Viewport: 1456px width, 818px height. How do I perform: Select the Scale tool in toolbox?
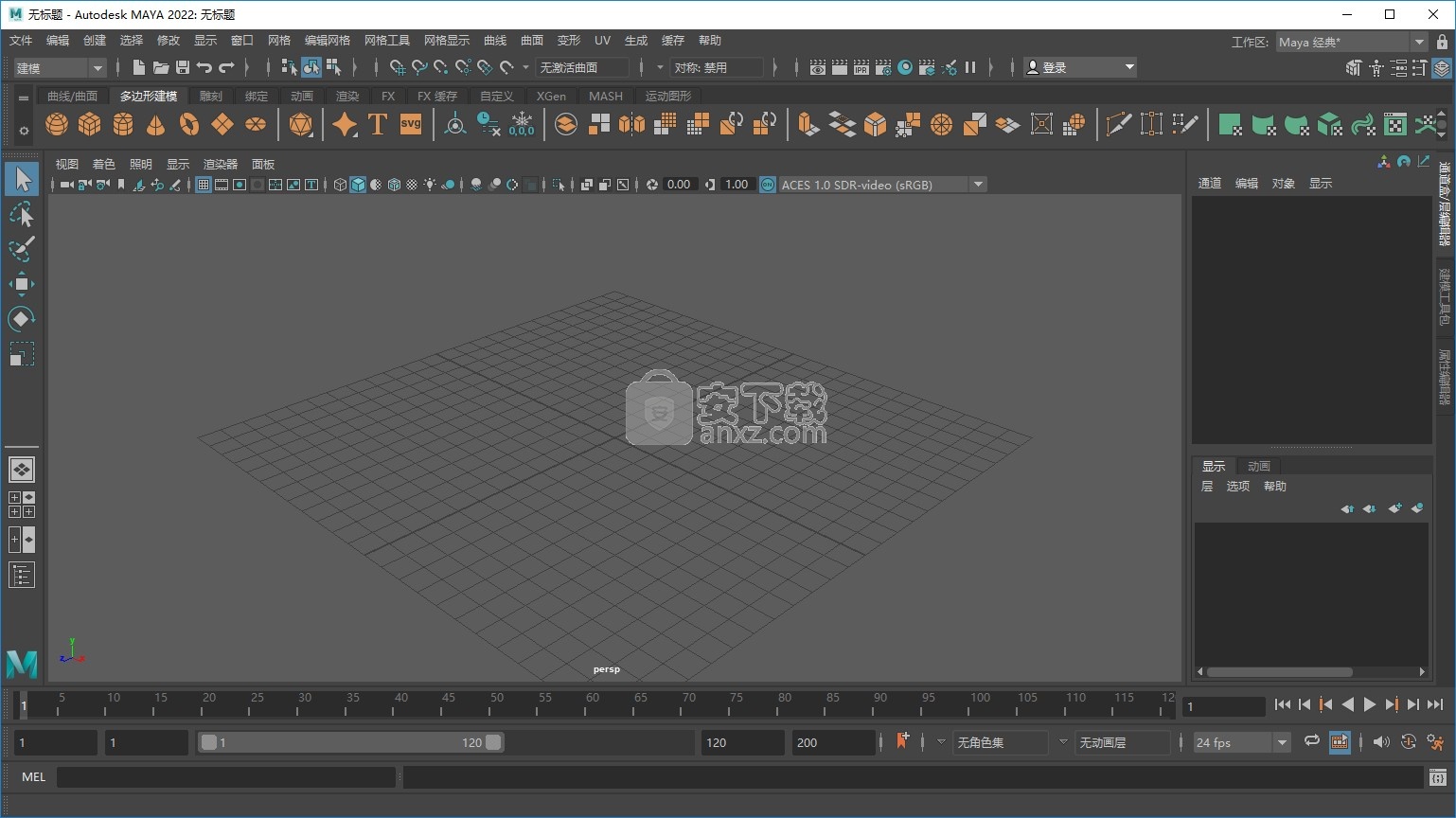(22, 354)
